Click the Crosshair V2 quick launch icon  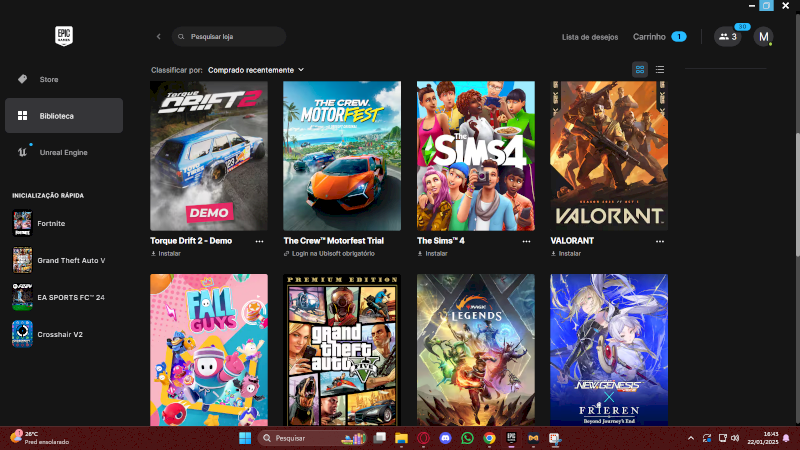tap(22, 334)
